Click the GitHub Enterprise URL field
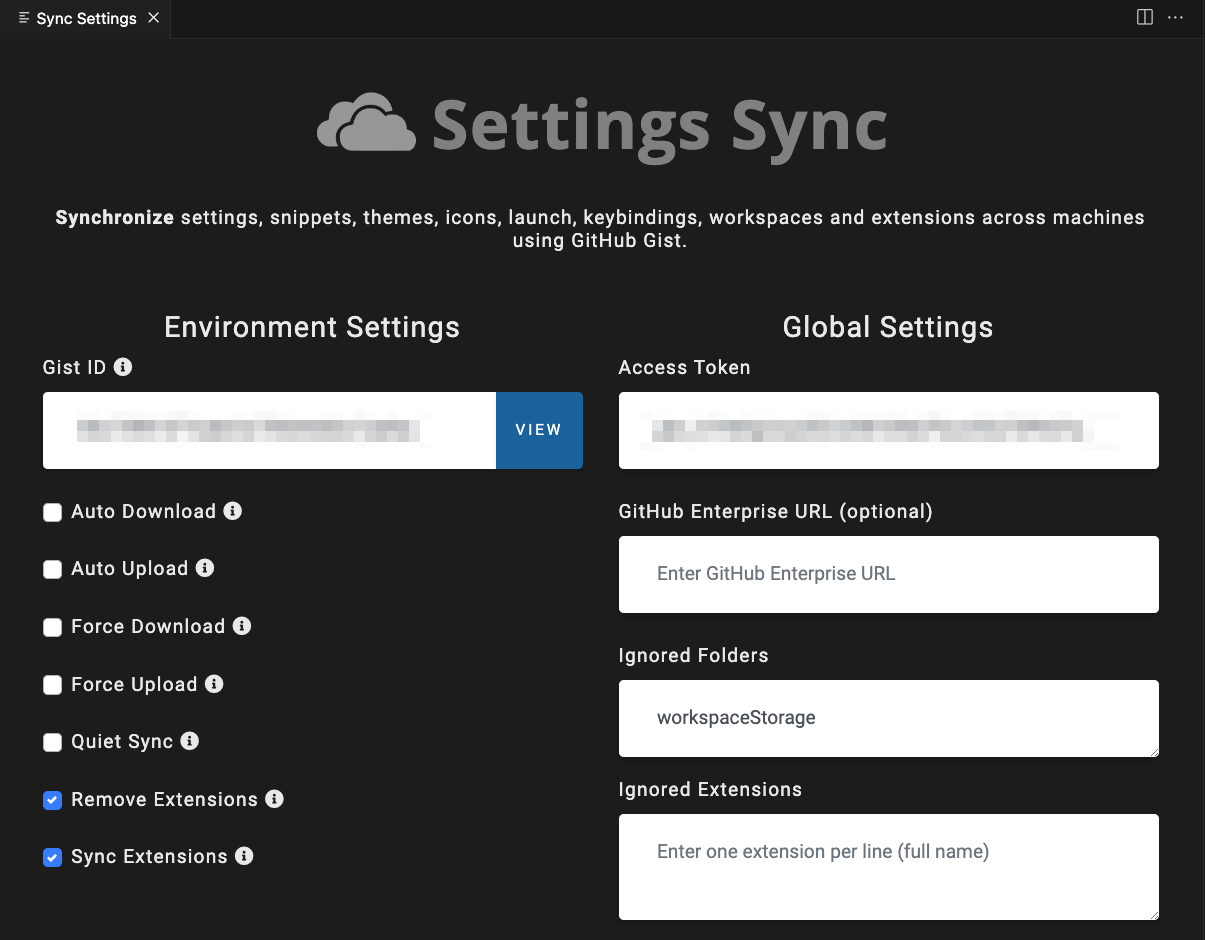 point(889,574)
